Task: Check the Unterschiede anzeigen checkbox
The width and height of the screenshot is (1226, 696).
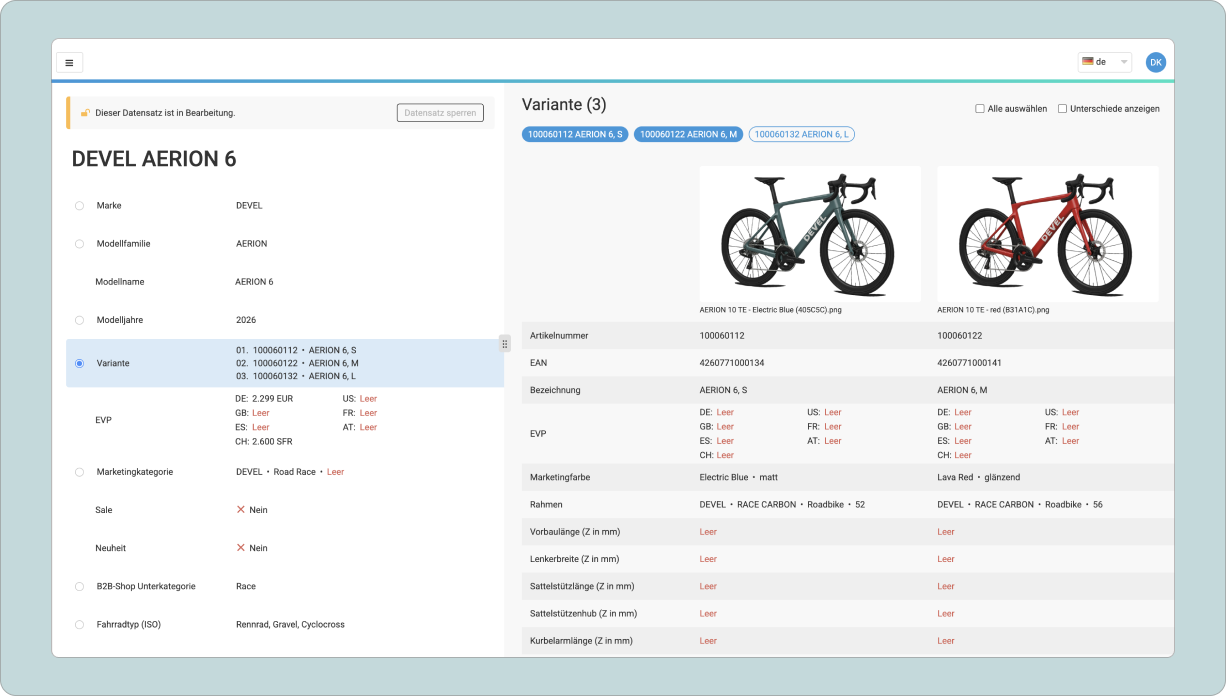Action: click(x=1063, y=108)
